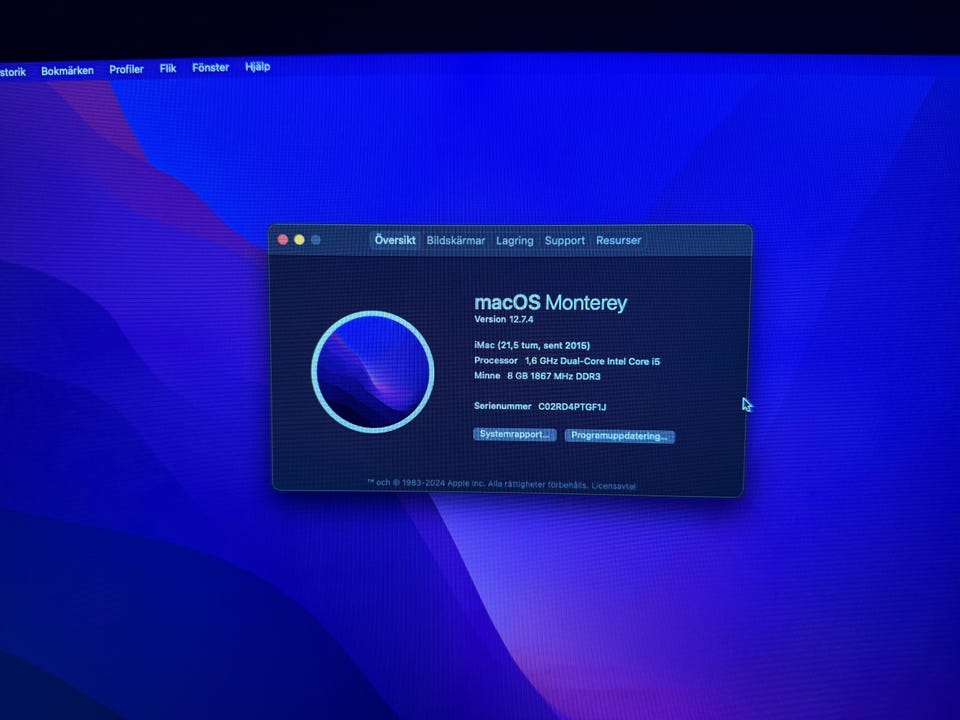Switch to the Översikt tab
The image size is (960, 720).
point(395,240)
